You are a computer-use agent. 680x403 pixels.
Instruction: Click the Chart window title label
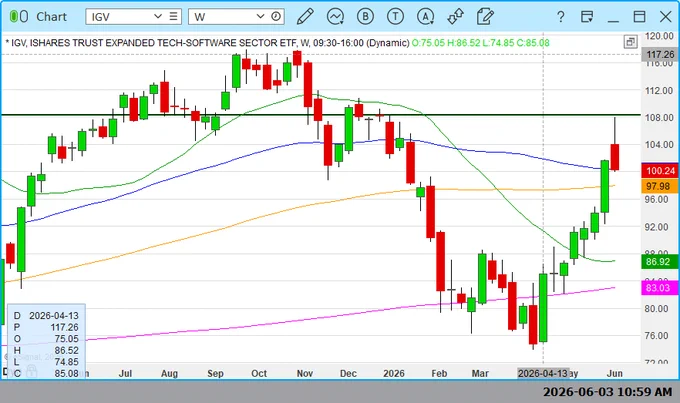51,16
